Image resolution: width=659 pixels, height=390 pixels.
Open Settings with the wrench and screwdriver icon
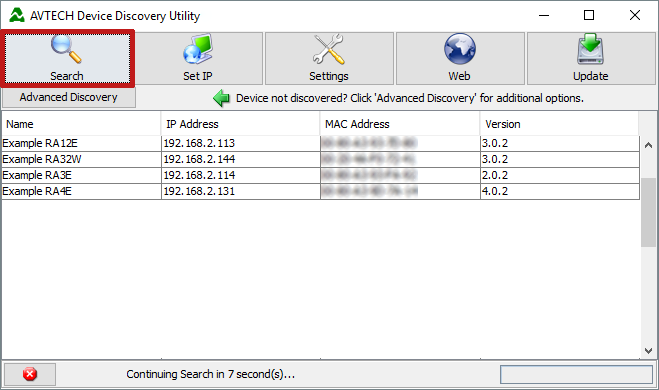coord(329,58)
